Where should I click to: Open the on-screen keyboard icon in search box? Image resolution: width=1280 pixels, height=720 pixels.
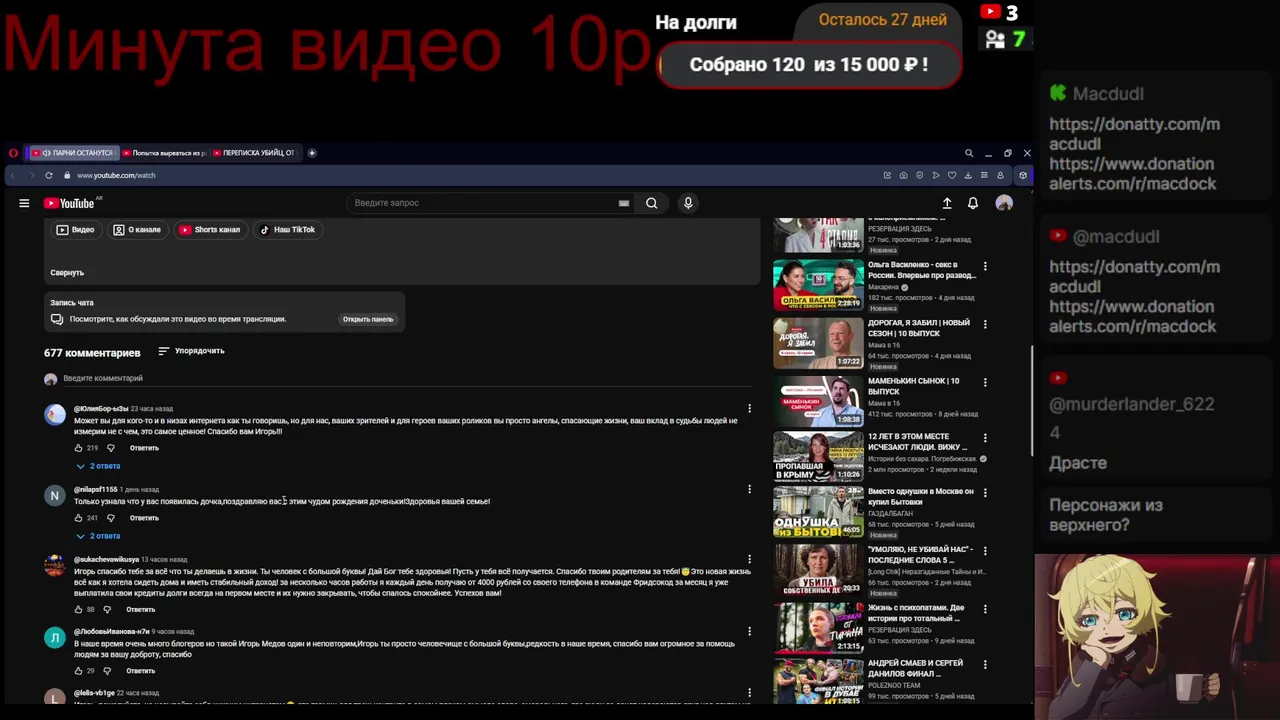click(624, 203)
